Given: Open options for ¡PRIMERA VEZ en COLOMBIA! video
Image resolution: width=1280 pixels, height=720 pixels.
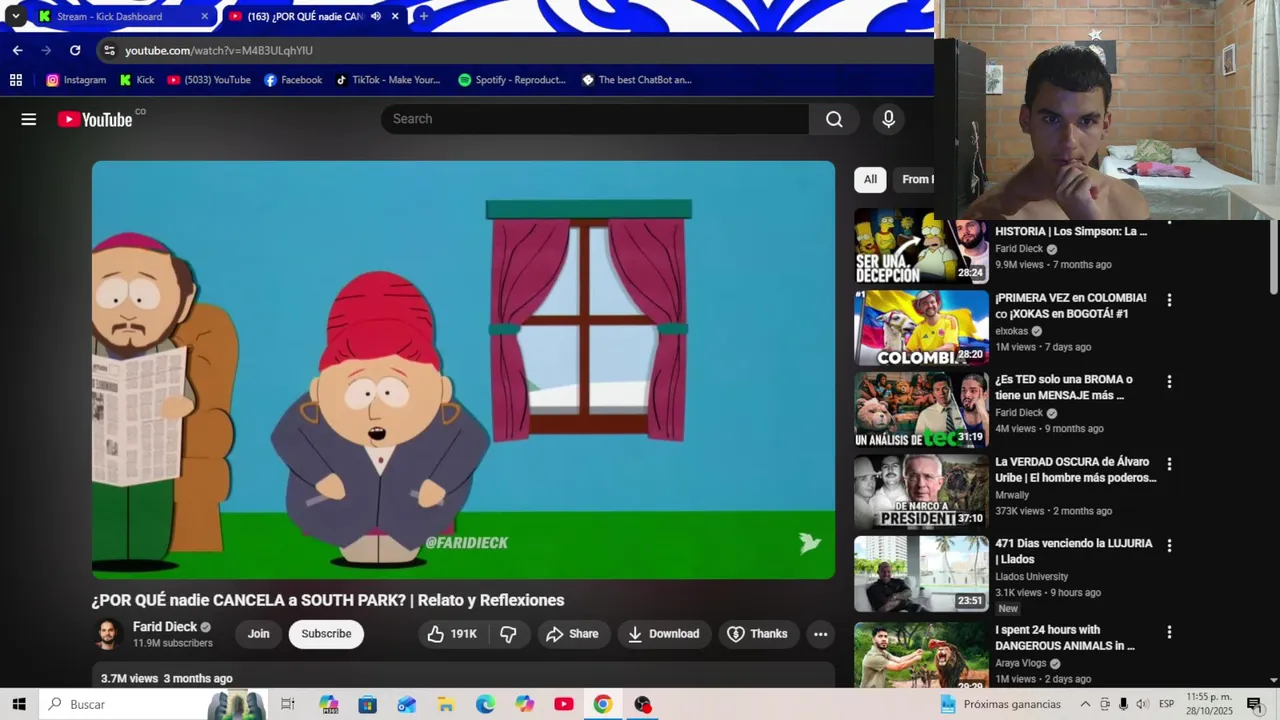Looking at the screenshot, I should click(1169, 300).
